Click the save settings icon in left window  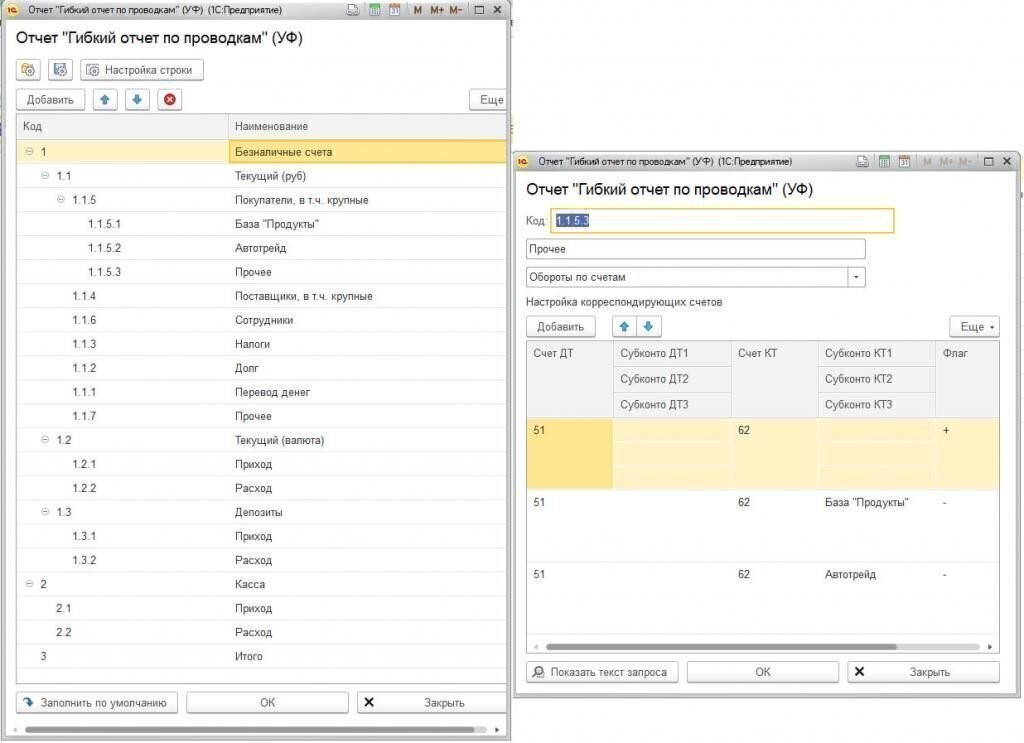click(x=60, y=70)
